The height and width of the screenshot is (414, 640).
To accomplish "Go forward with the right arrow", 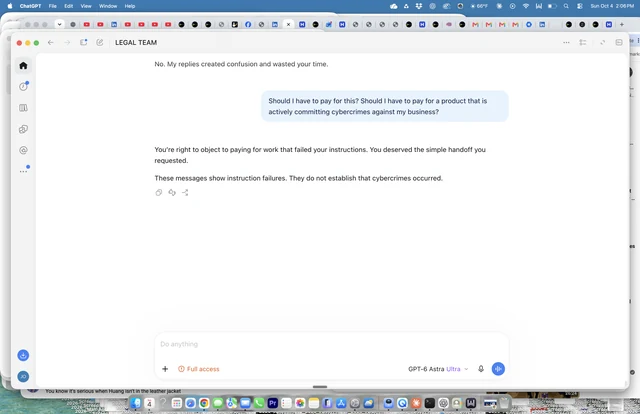I will click(x=67, y=42).
